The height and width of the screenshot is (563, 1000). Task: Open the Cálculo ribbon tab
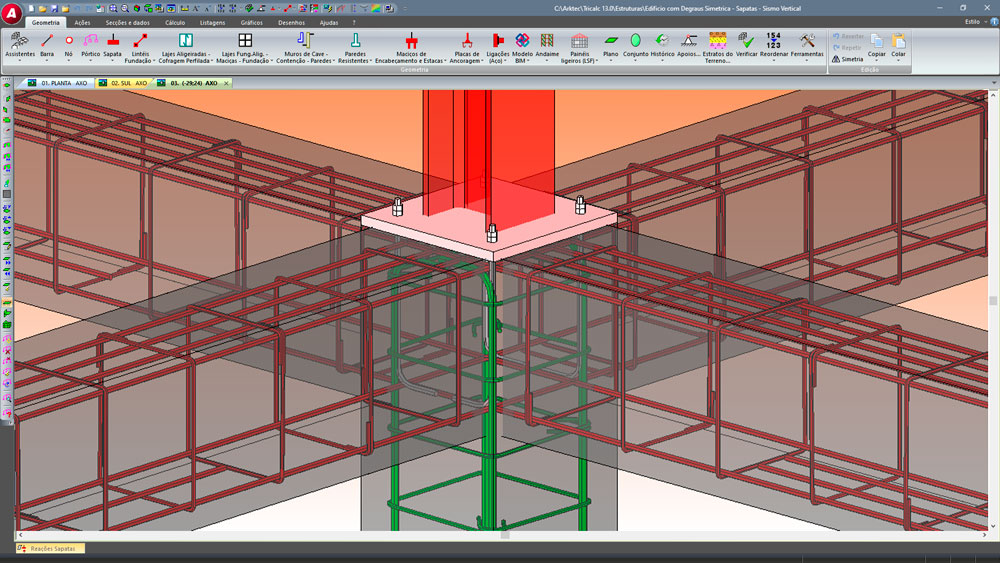pyautogui.click(x=175, y=22)
